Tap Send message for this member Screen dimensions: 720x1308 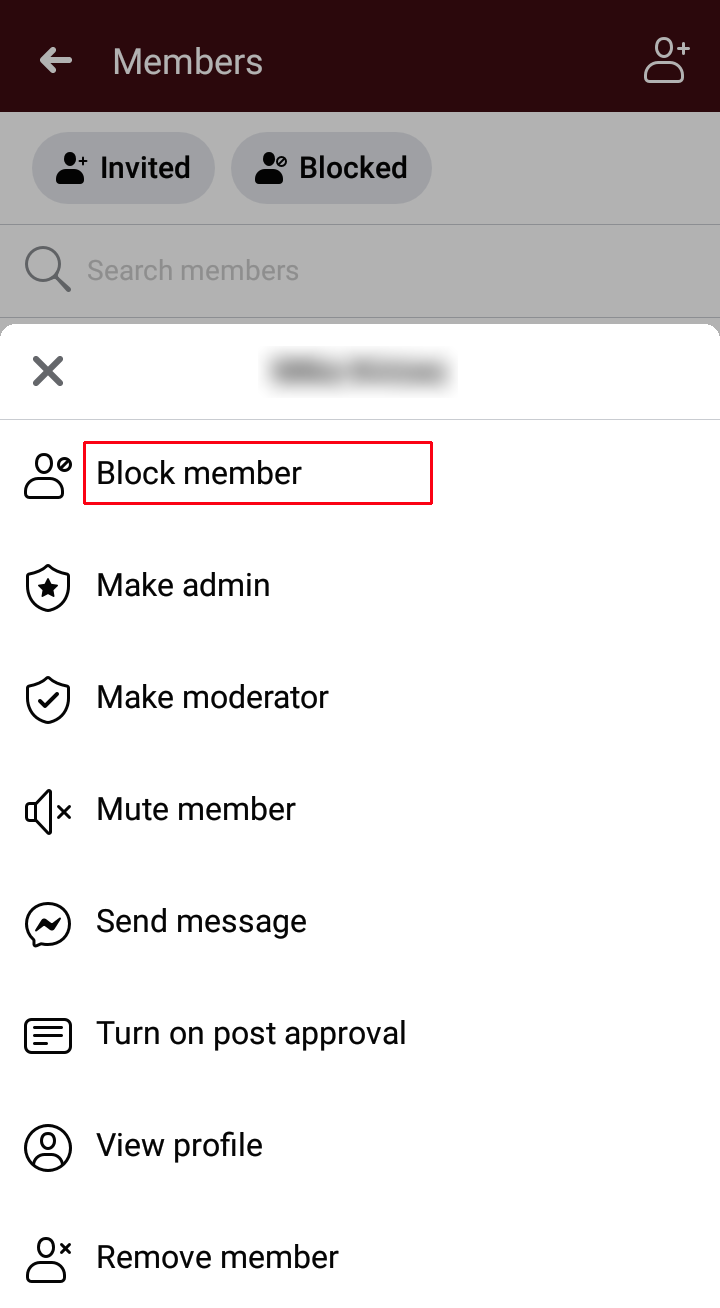click(200, 922)
